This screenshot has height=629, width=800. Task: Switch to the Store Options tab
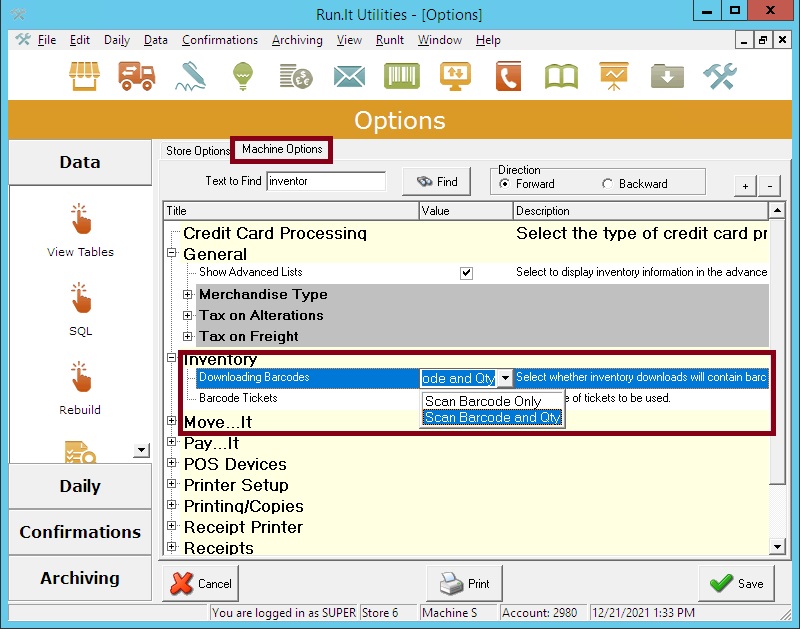[x=197, y=150]
